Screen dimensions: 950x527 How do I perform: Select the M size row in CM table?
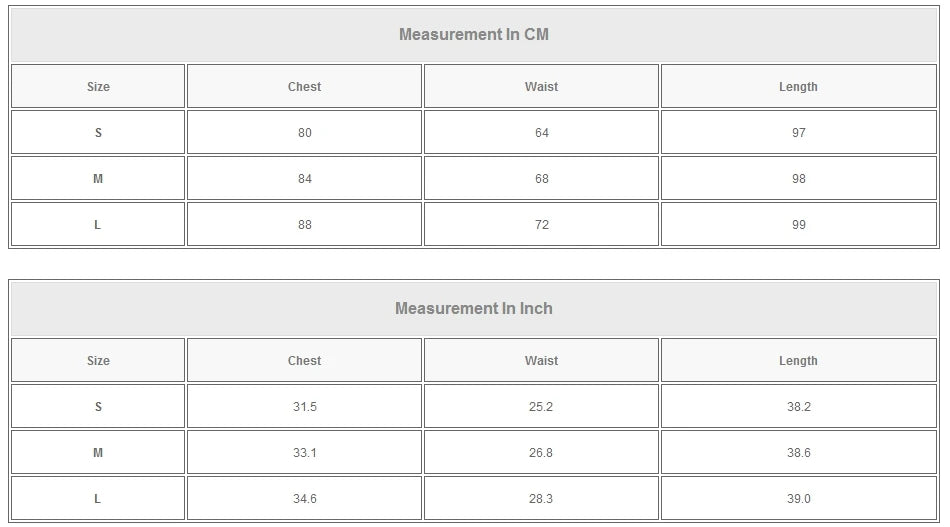pyautogui.click(x=98, y=179)
